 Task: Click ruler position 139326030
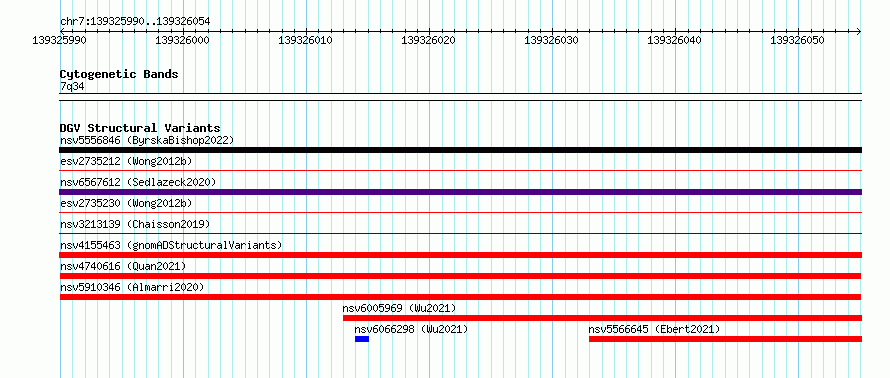coord(552,40)
